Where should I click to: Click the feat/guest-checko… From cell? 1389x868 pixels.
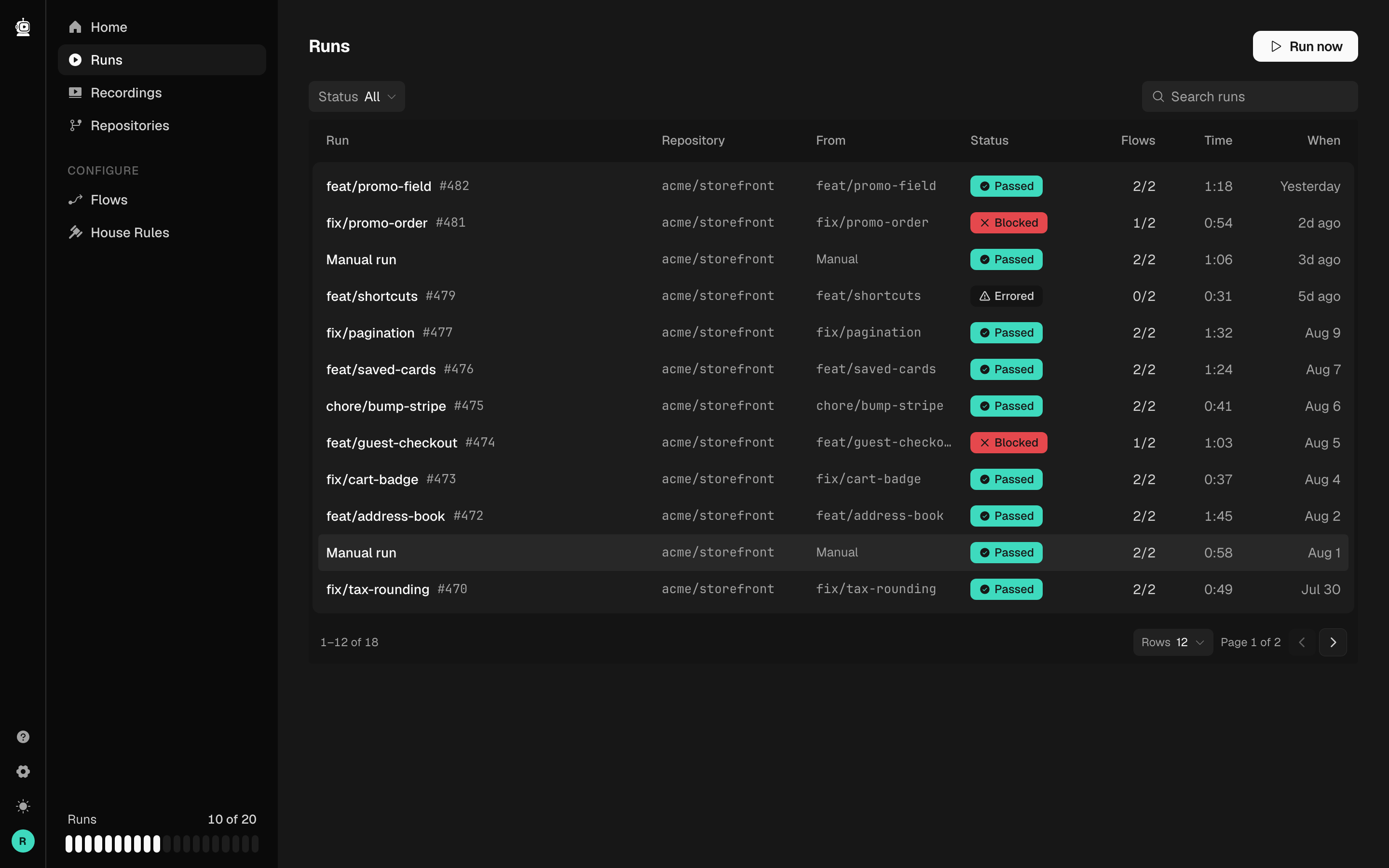click(884, 443)
